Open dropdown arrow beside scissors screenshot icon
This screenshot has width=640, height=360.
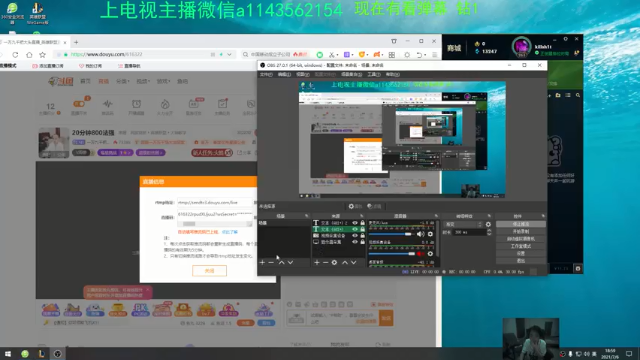338,55
